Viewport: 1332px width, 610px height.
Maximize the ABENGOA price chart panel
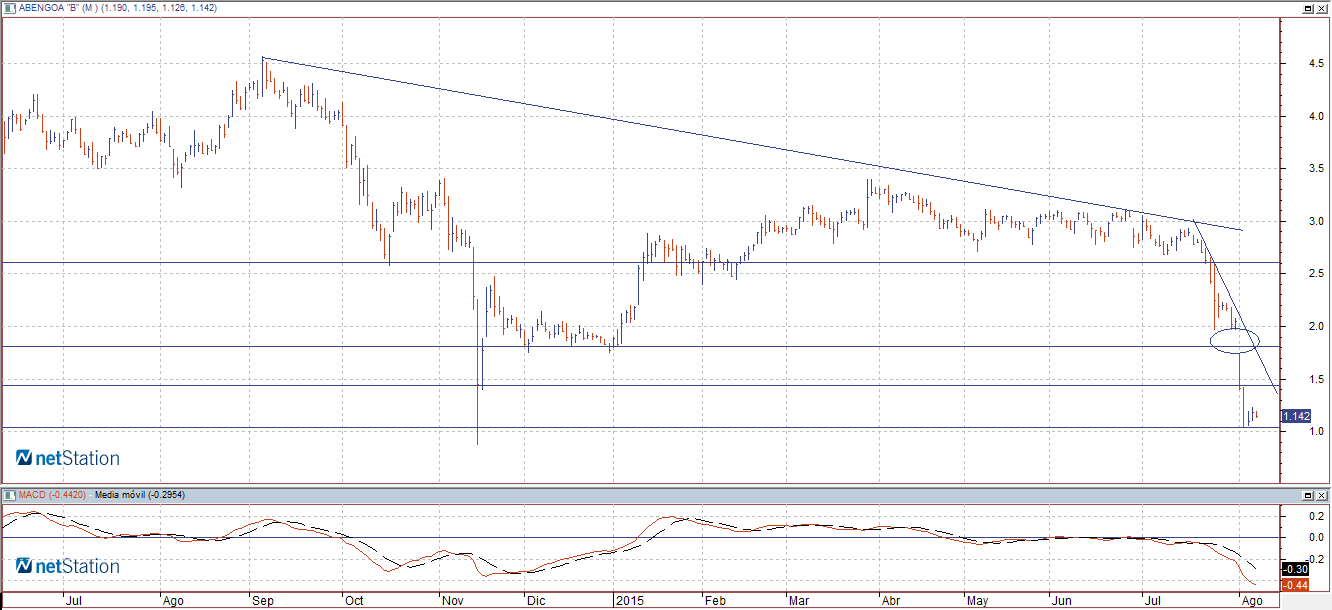tap(1307, 8)
